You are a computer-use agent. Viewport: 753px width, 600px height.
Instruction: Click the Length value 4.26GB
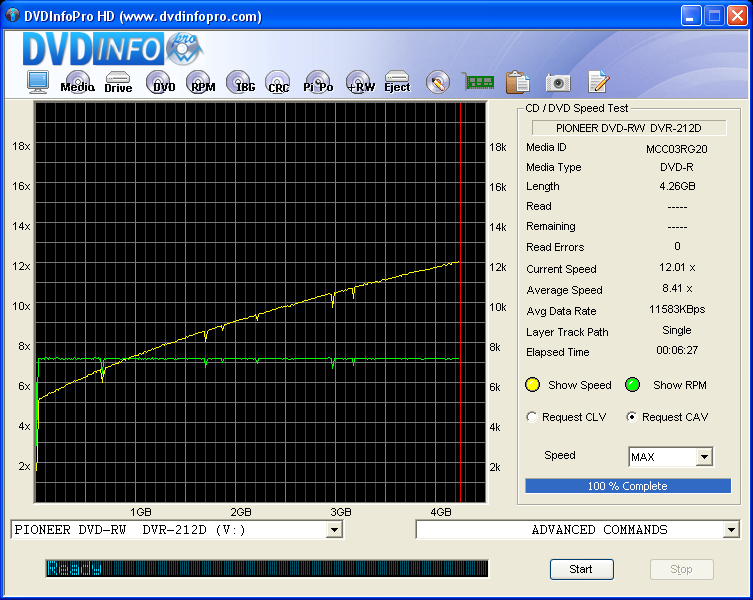click(x=677, y=186)
